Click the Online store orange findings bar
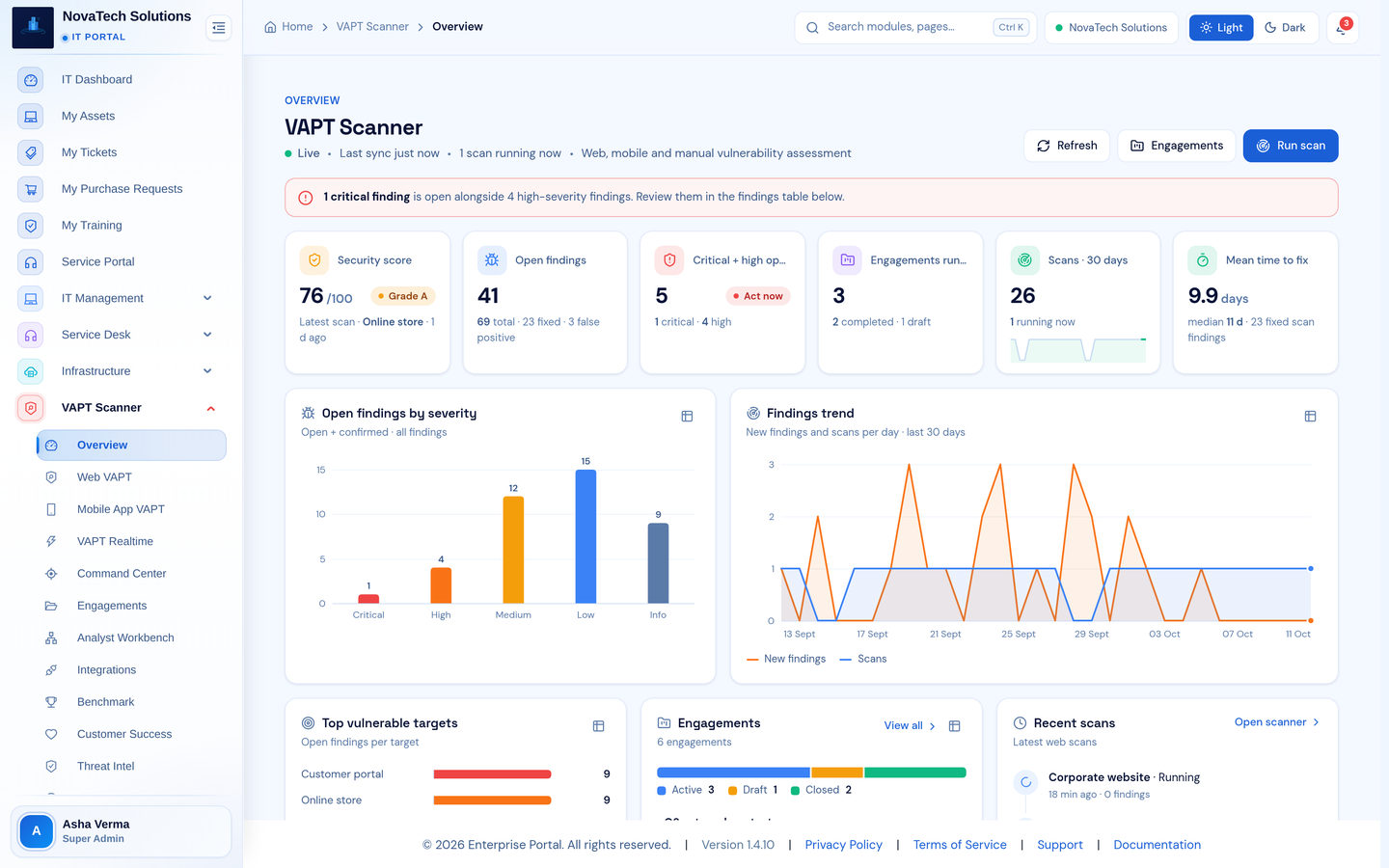This screenshot has width=1389, height=868. (x=492, y=800)
